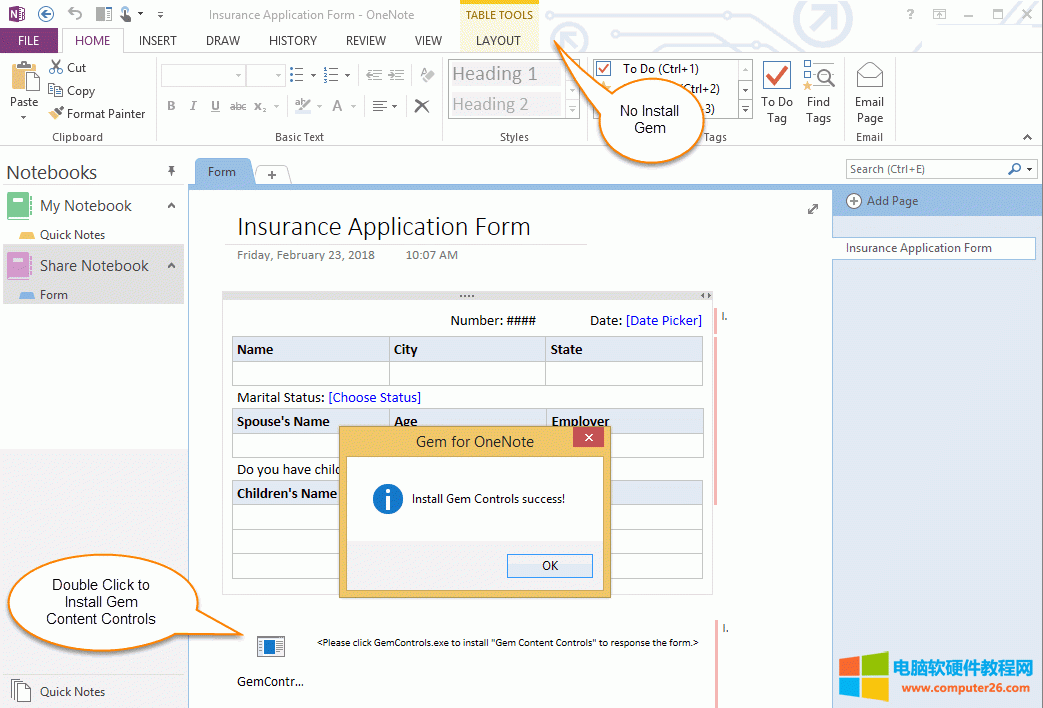This screenshot has width=1043, height=708.
Task: Click the To Do Tag icon
Action: (x=776, y=78)
